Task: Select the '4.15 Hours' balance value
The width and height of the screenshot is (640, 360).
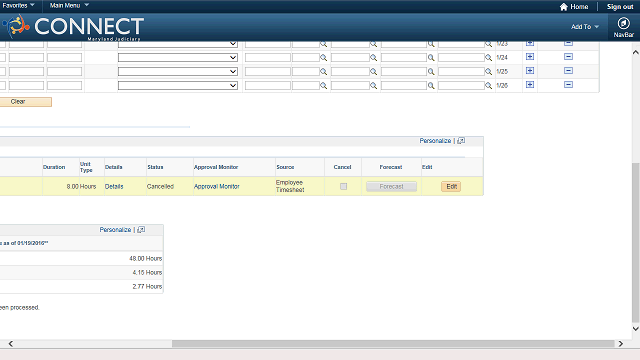Action: (x=147, y=272)
